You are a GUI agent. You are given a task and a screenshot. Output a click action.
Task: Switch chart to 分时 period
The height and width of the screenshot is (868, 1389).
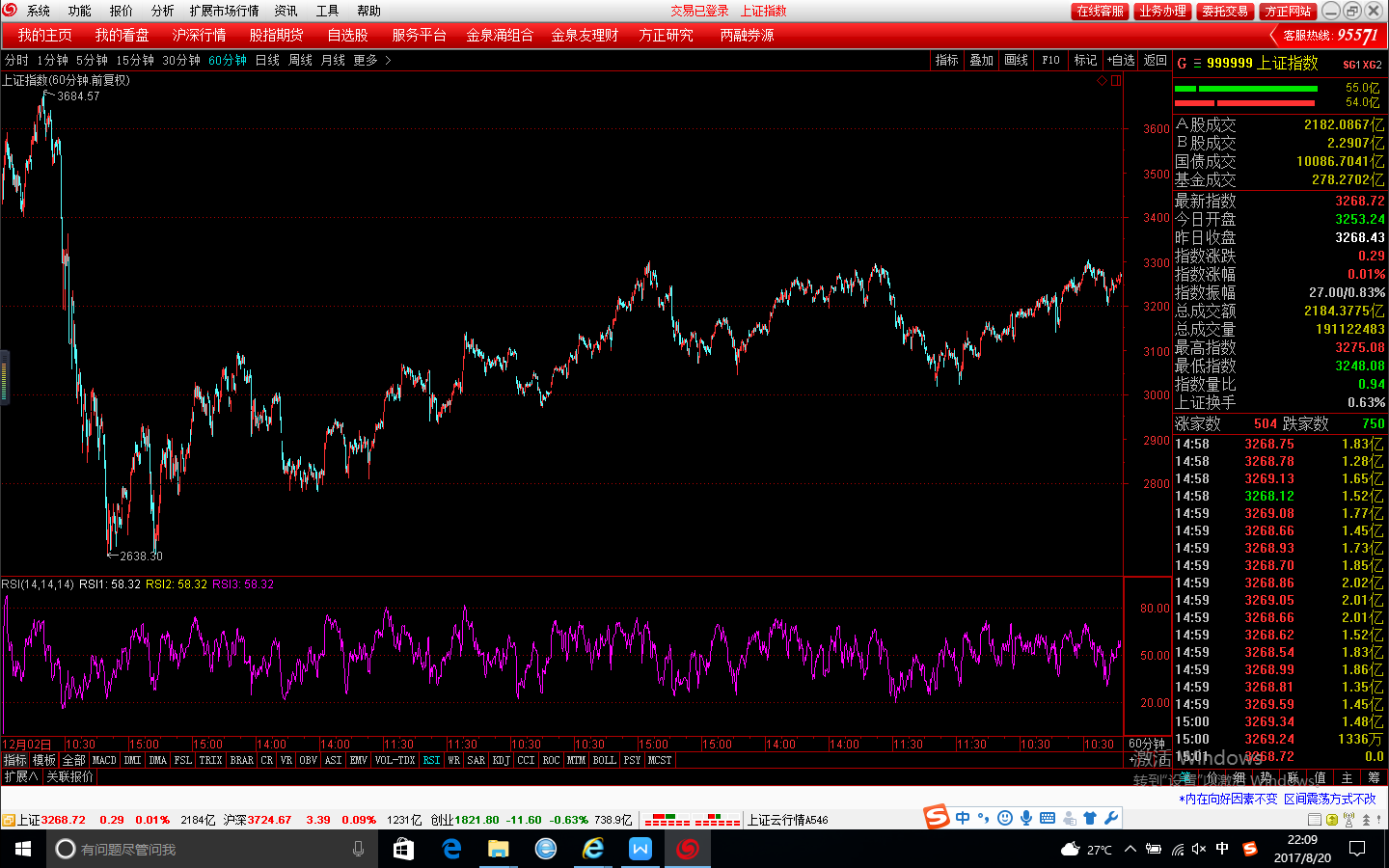coord(16,60)
